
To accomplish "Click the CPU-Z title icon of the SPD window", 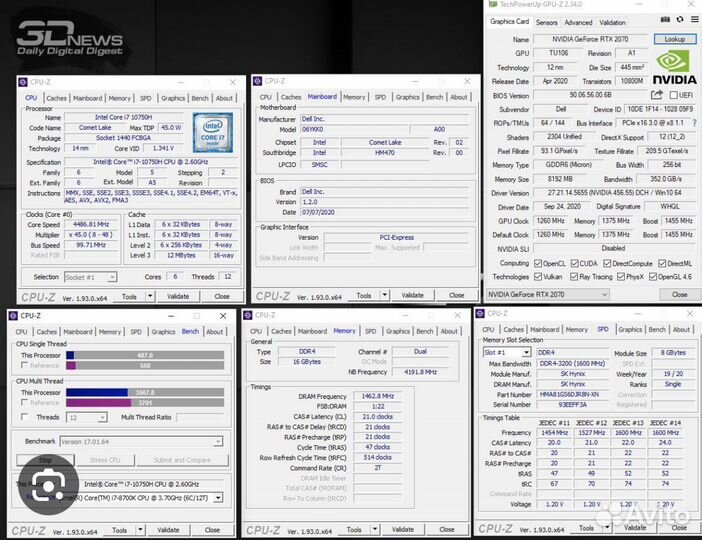I will click(x=480, y=313).
